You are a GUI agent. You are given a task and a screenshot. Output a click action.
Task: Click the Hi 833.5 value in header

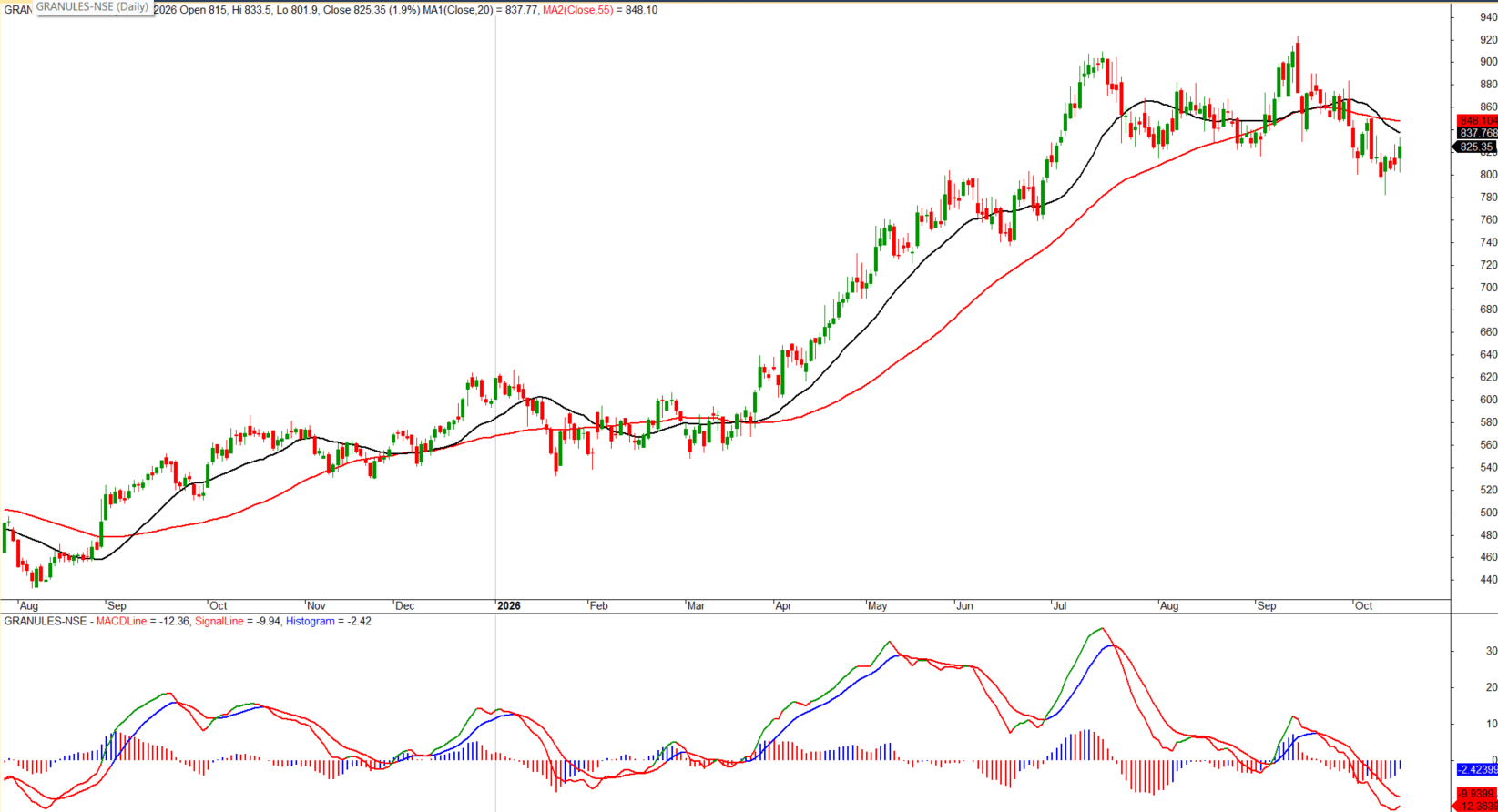tap(252, 10)
